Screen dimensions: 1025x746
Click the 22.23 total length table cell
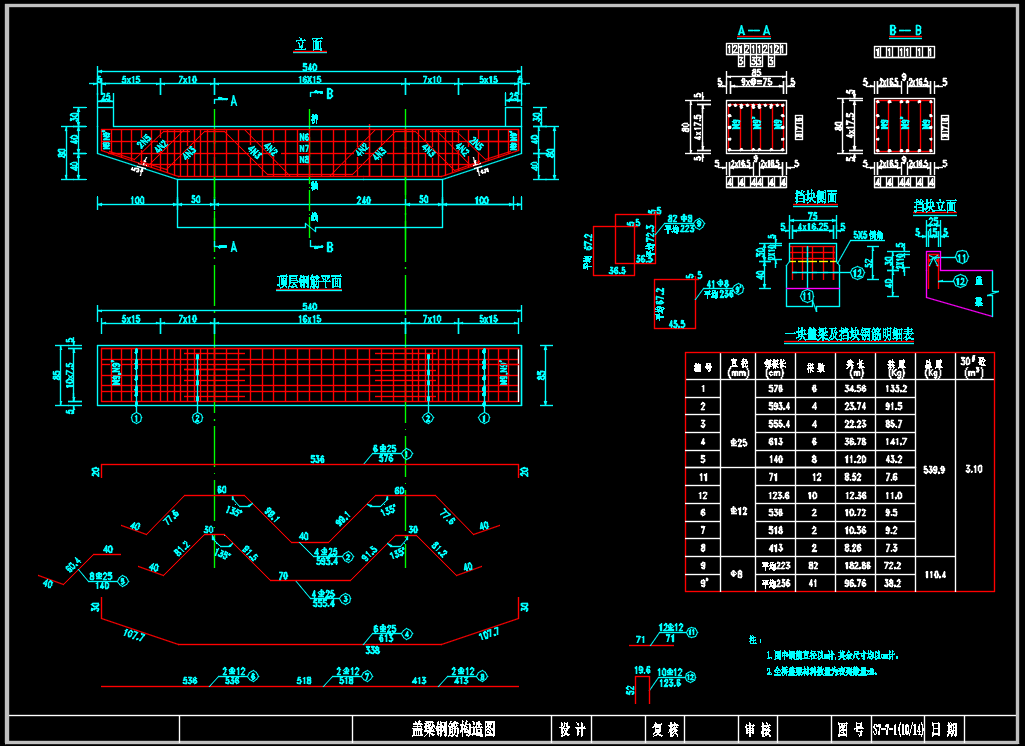(855, 424)
